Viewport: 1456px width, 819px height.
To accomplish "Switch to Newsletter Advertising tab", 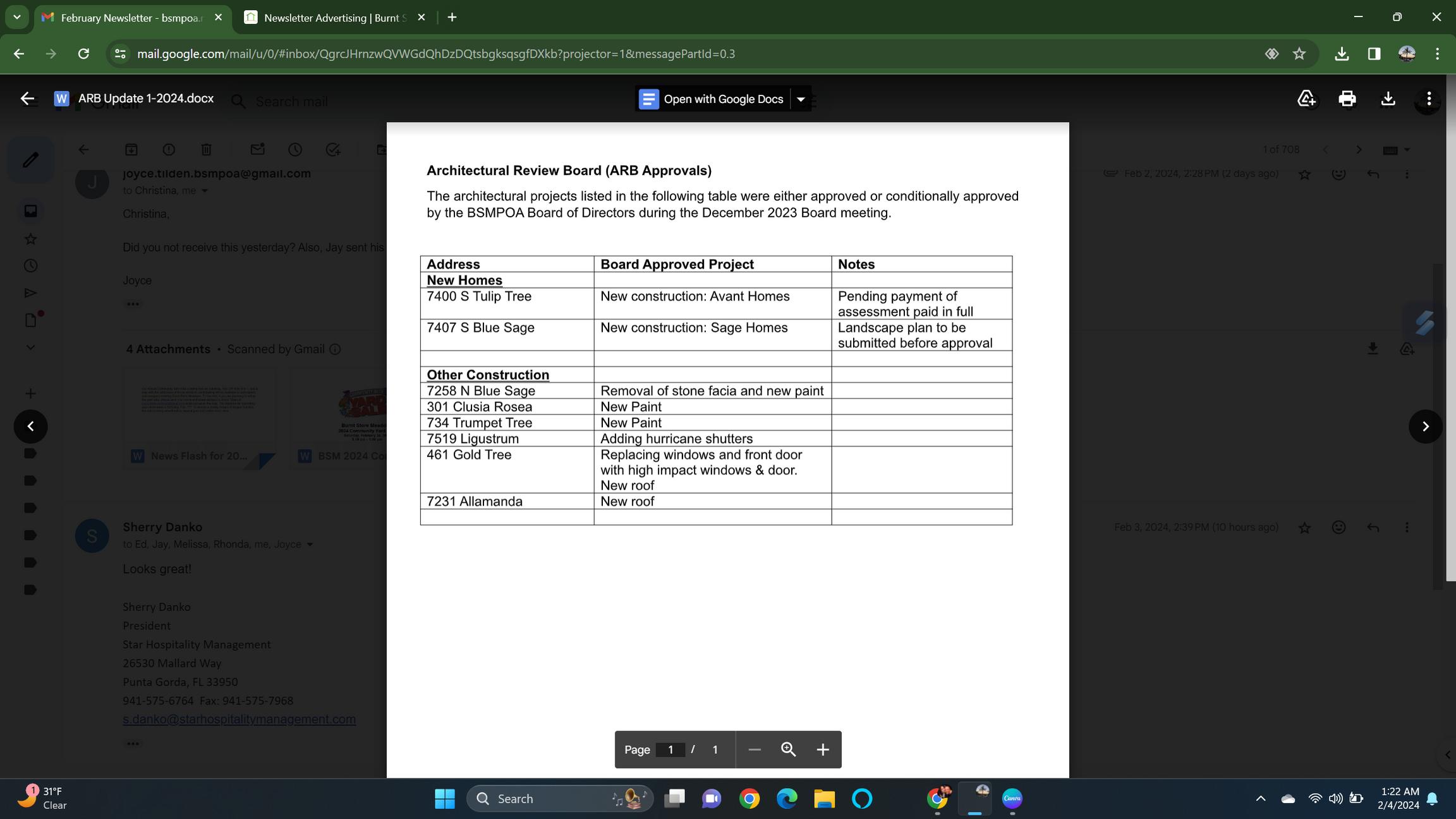I will (x=332, y=18).
